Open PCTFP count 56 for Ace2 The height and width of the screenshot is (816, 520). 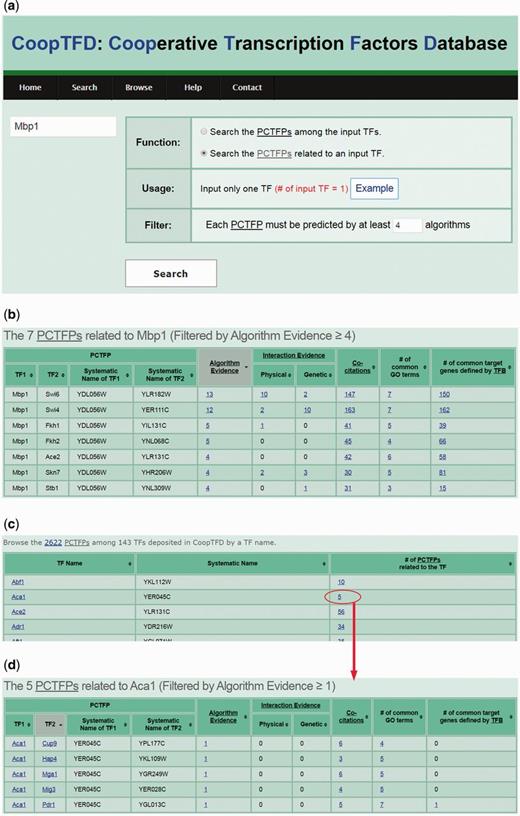tap(341, 612)
